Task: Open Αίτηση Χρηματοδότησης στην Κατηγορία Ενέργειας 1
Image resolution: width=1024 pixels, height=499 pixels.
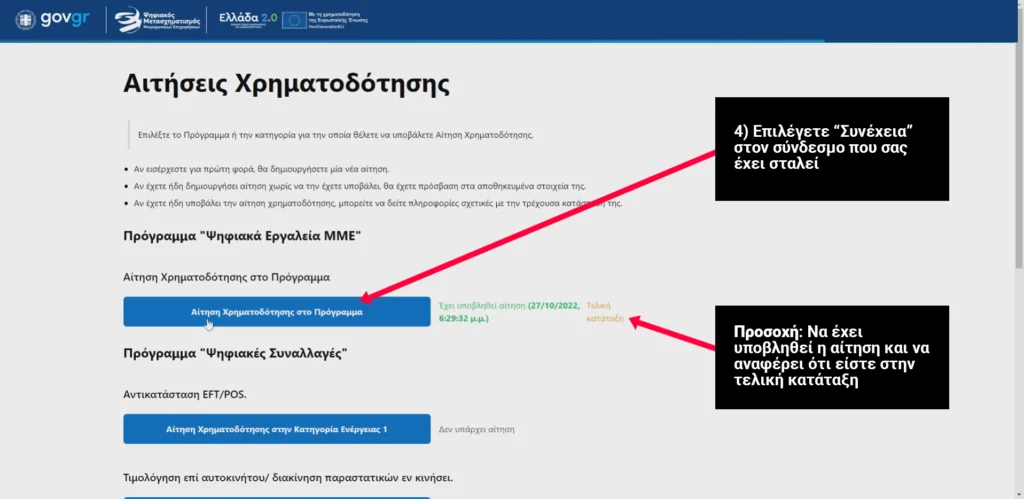Action: (x=277, y=429)
